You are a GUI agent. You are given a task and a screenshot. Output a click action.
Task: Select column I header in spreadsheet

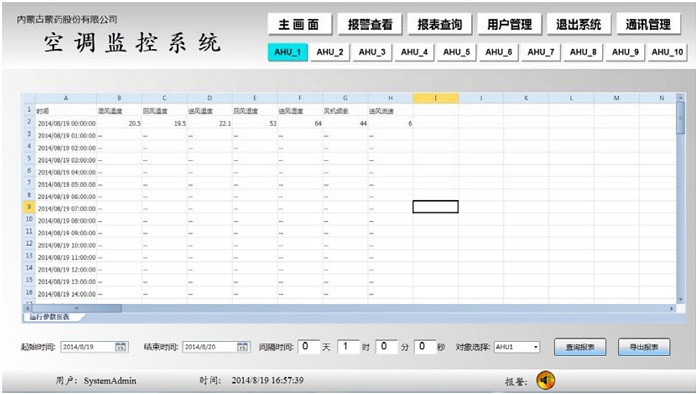point(436,98)
